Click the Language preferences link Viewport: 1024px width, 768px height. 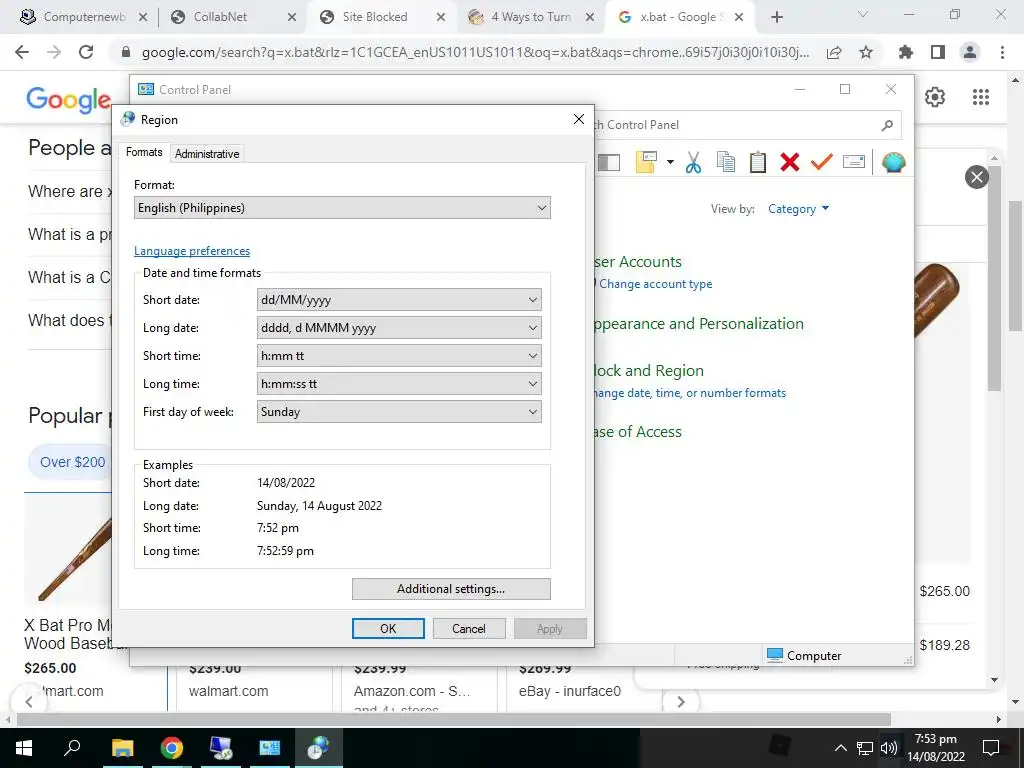pyautogui.click(x=192, y=251)
